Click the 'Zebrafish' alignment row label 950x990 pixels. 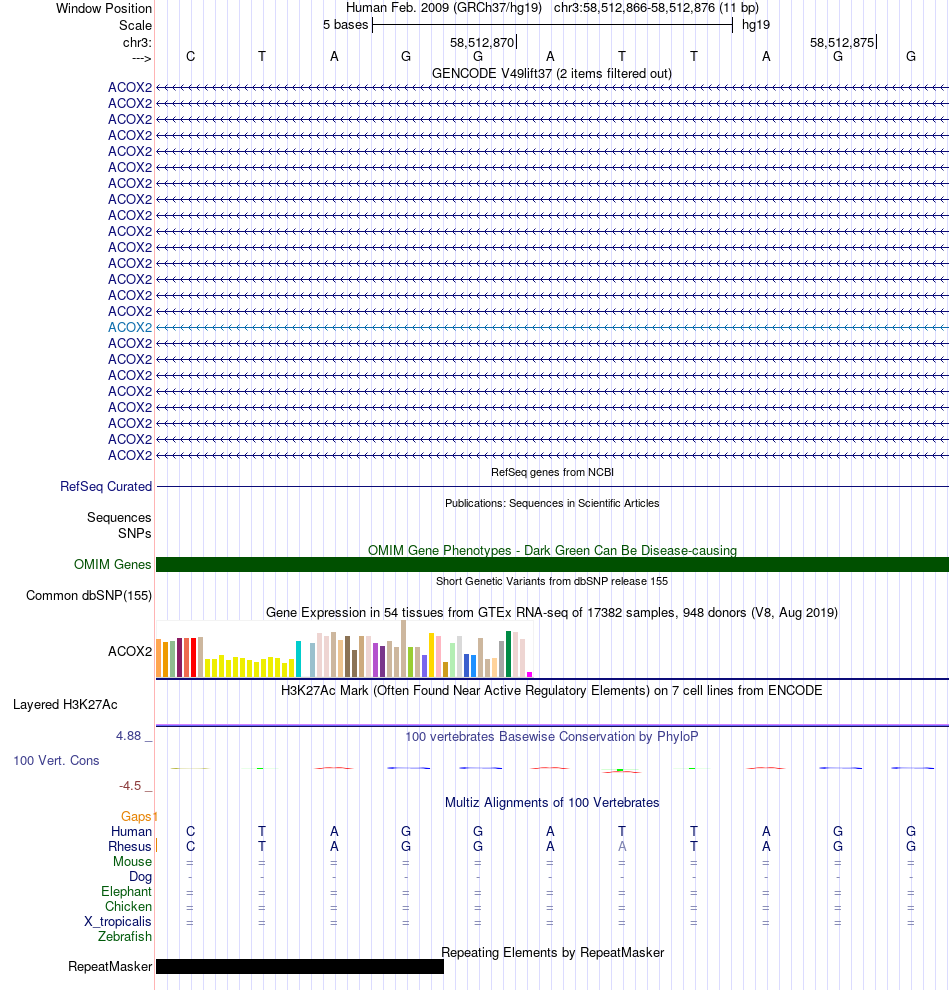125,936
